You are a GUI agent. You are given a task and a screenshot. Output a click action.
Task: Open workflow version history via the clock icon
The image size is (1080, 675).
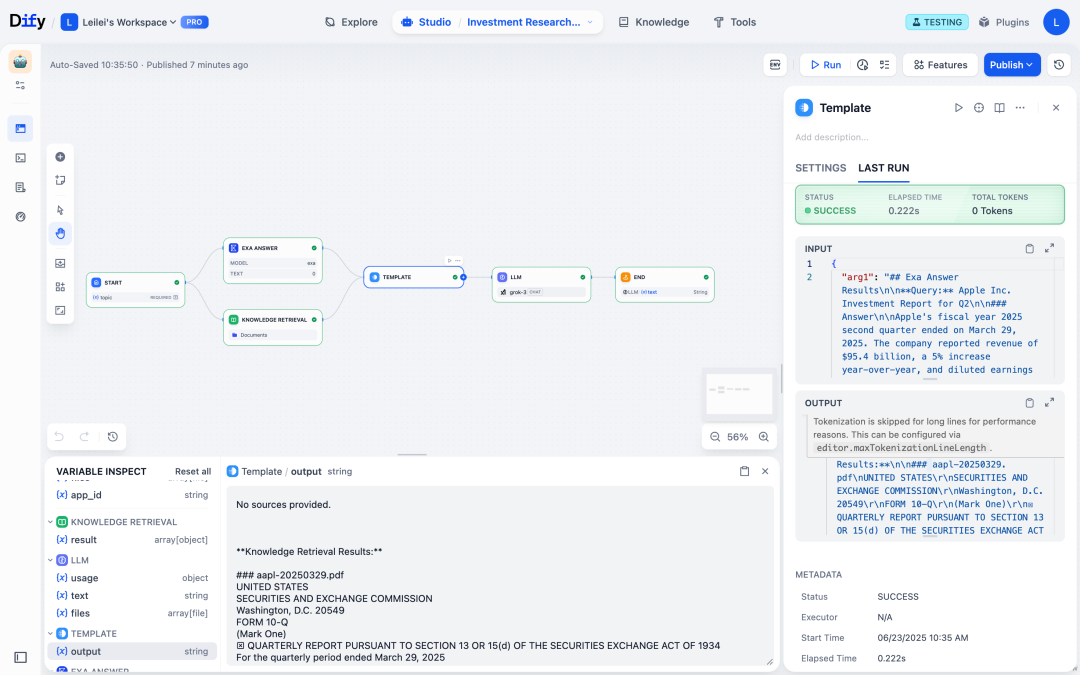point(1059,64)
